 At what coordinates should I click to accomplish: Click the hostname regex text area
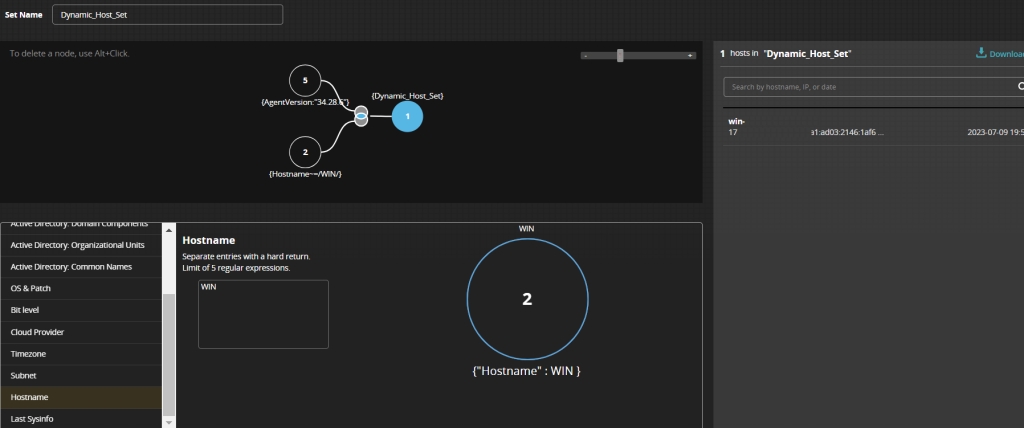click(x=263, y=314)
